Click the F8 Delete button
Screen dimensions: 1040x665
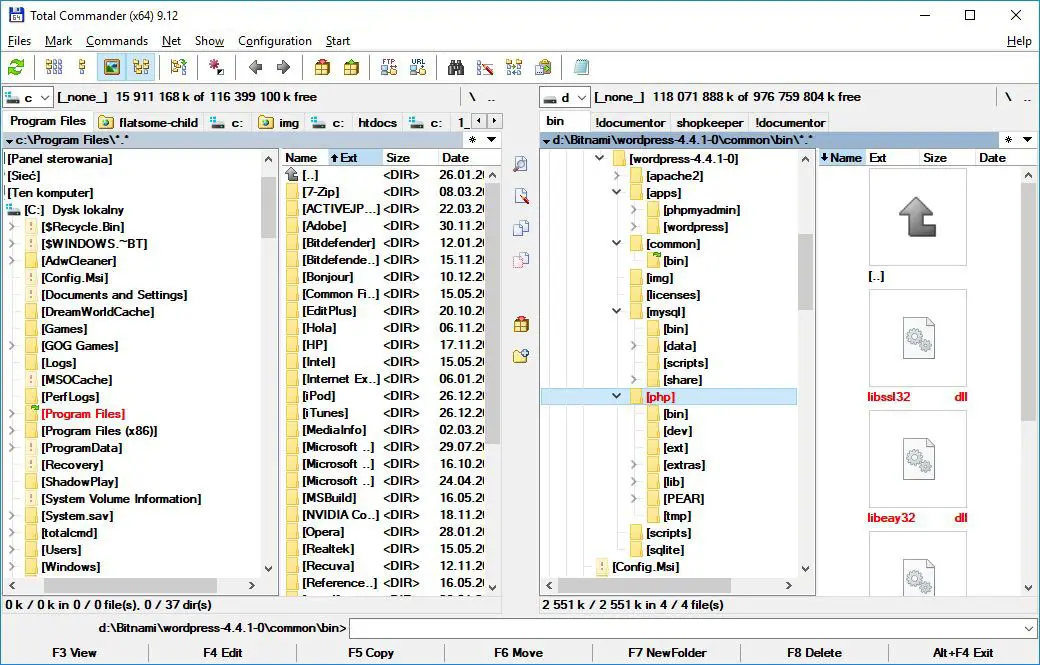(x=814, y=652)
